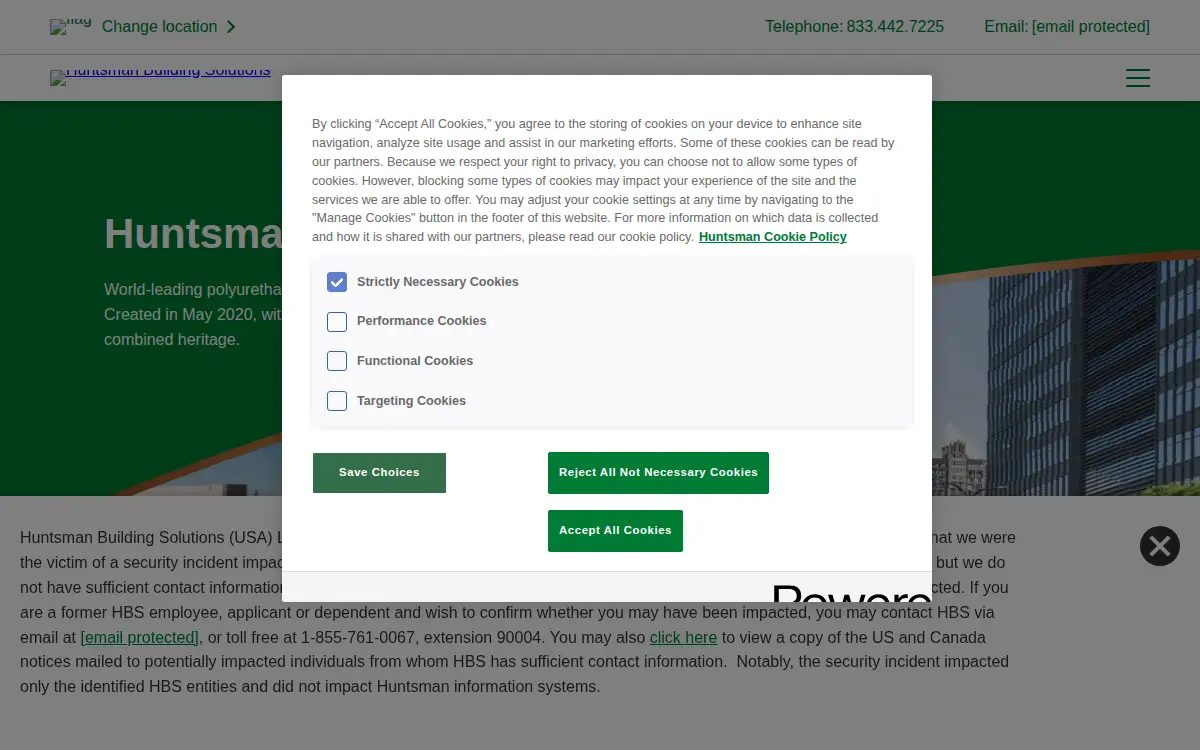
Task: Click Reject All Not Necessary Cookies
Action: [x=658, y=472]
